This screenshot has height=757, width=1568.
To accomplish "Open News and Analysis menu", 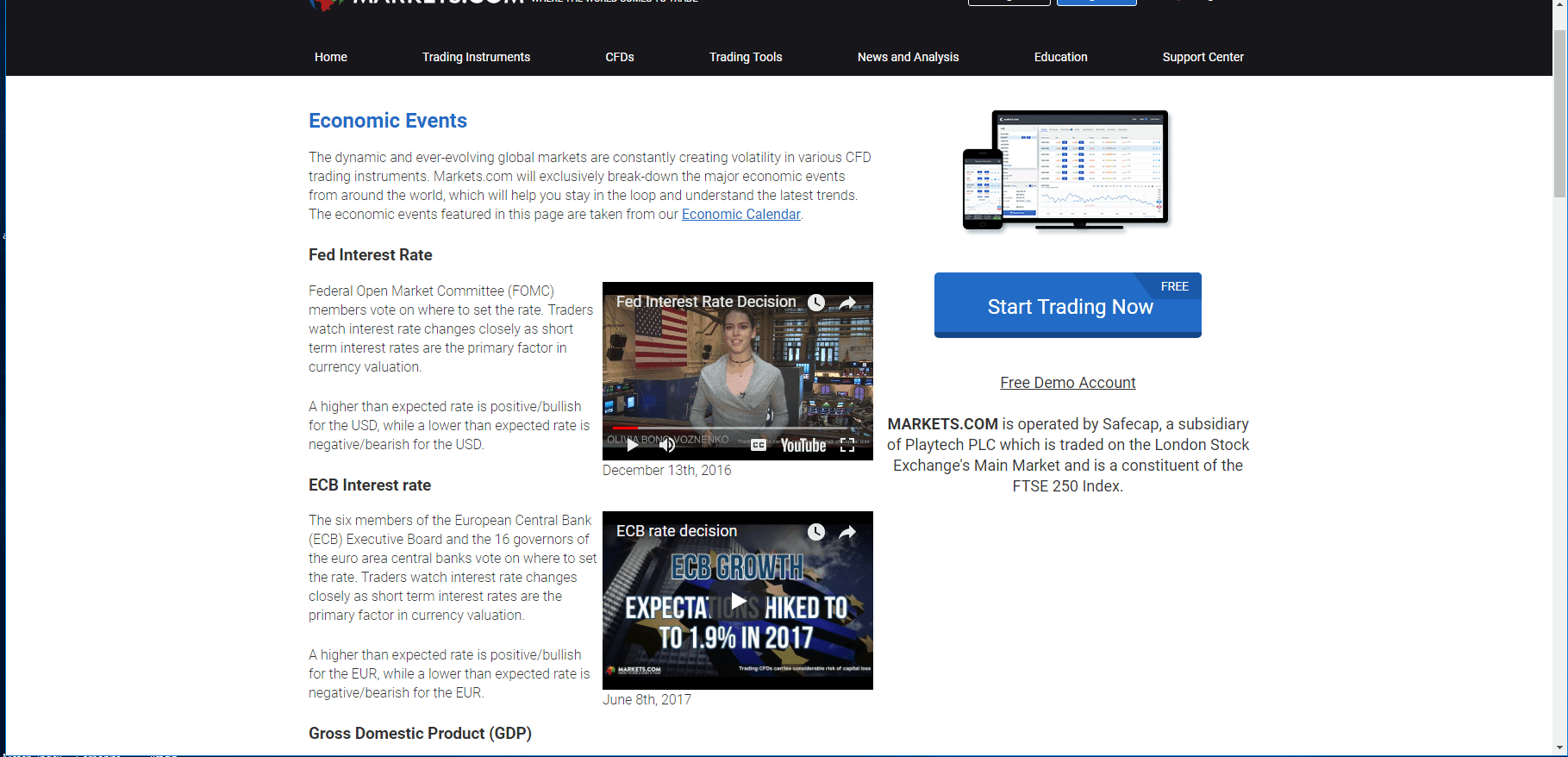I will pos(908,57).
